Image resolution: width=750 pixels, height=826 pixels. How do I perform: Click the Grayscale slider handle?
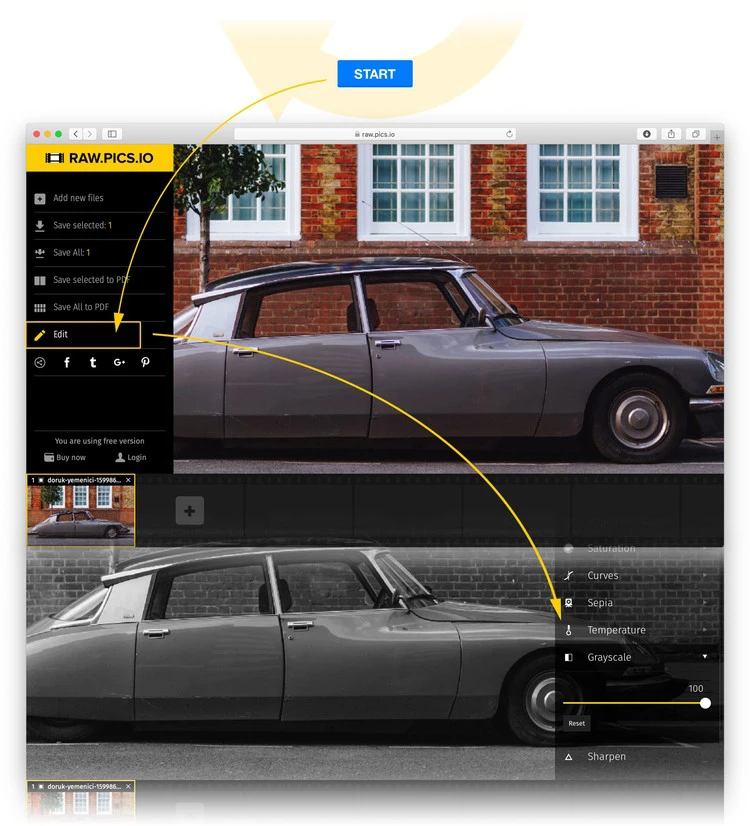pos(705,703)
